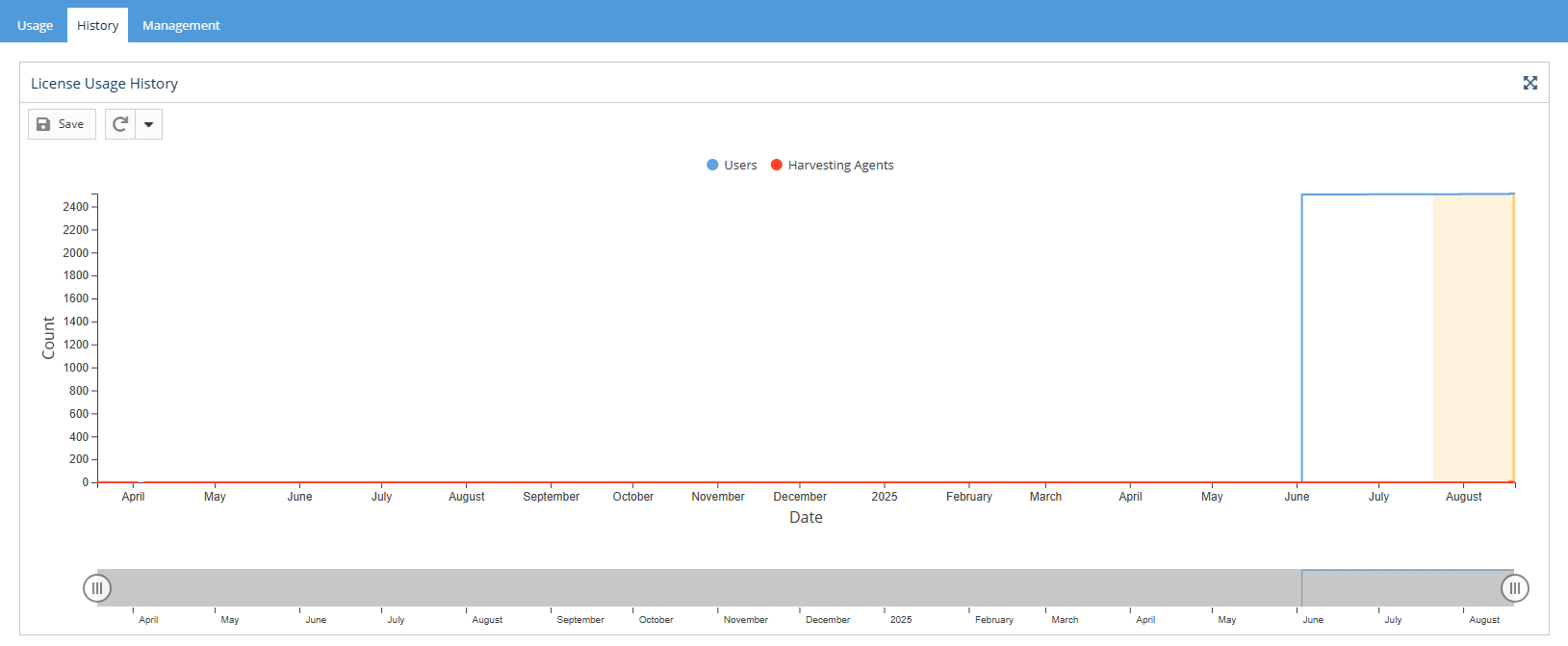Click September on the main chart axis
Image resolution: width=1568 pixels, height=646 pixels.
[x=552, y=497]
